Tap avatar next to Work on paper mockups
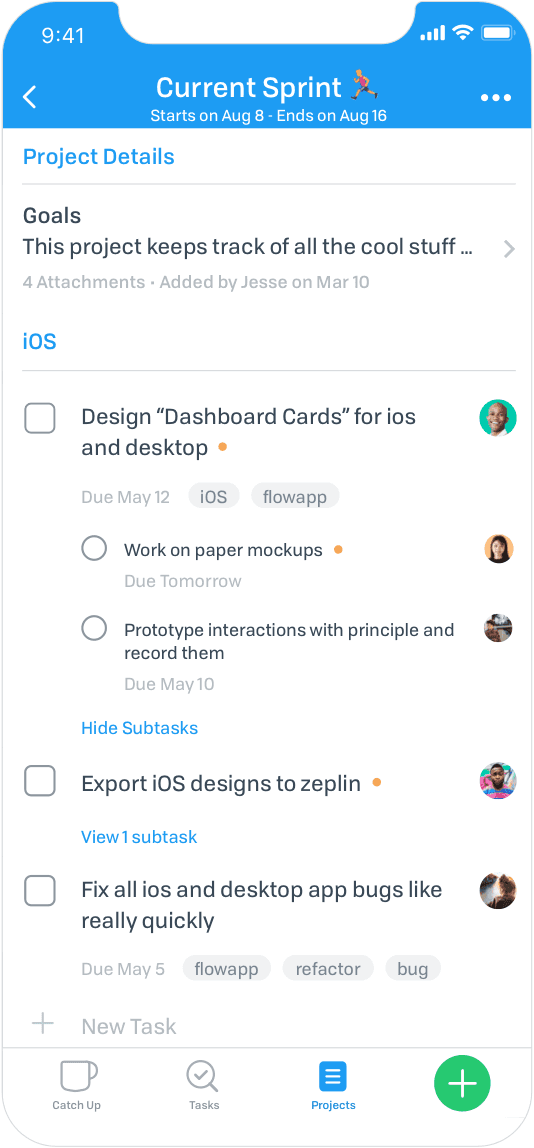This screenshot has width=534, height=1148. coord(499,548)
